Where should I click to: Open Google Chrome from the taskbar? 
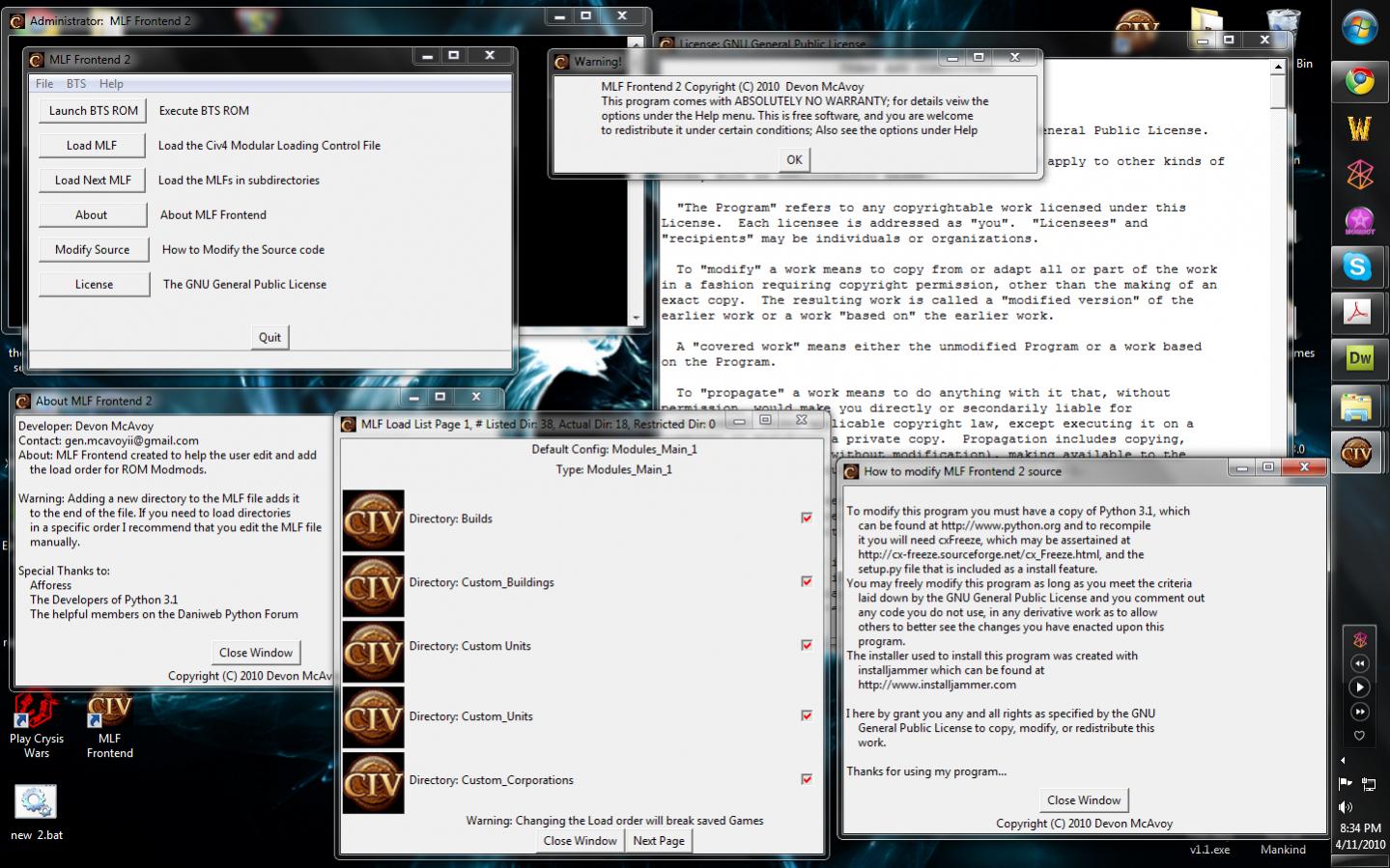coord(1360,81)
